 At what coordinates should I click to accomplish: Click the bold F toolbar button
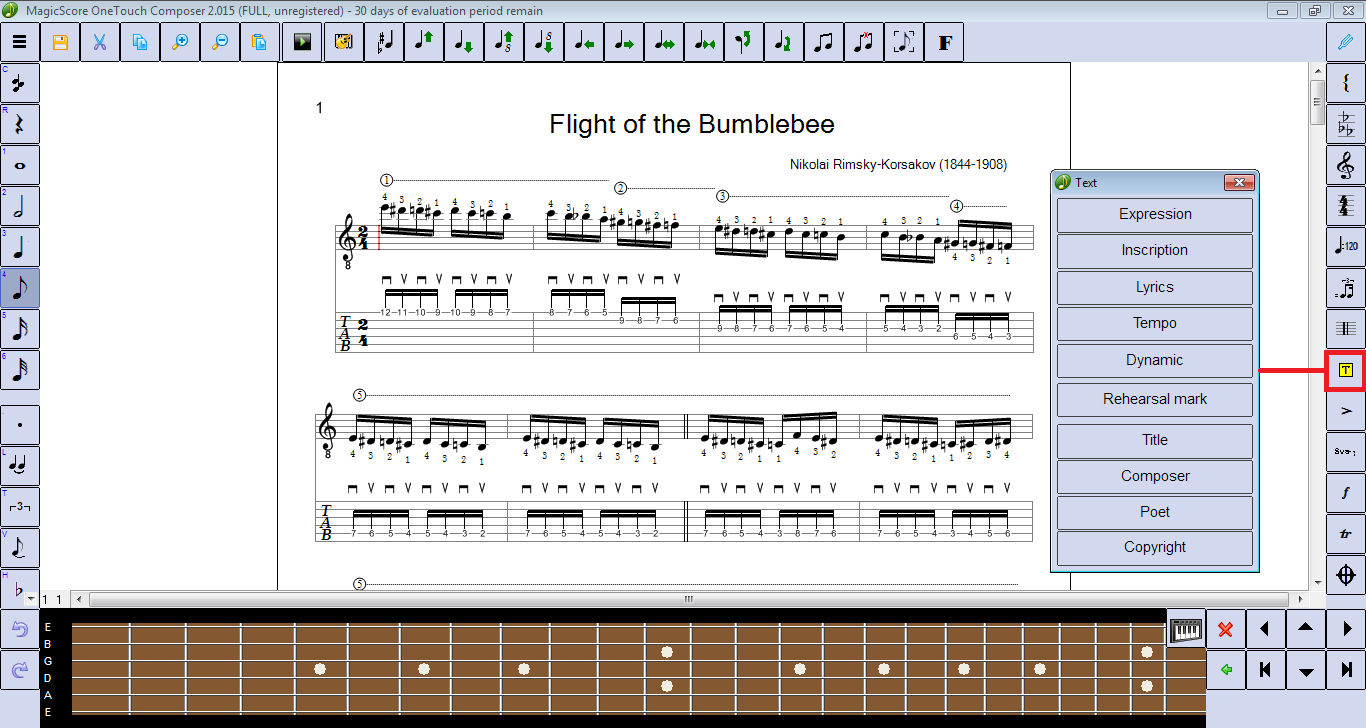pyautogui.click(x=944, y=42)
